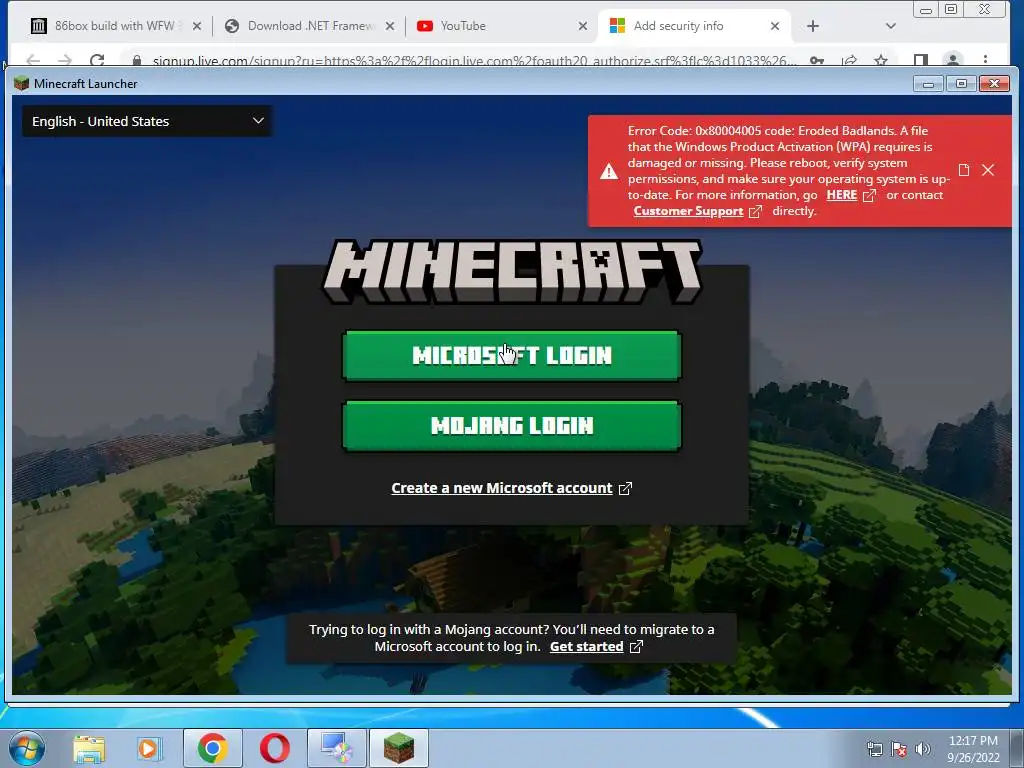Click the signup.live.com address bar
The image size is (1024, 768).
[473, 61]
